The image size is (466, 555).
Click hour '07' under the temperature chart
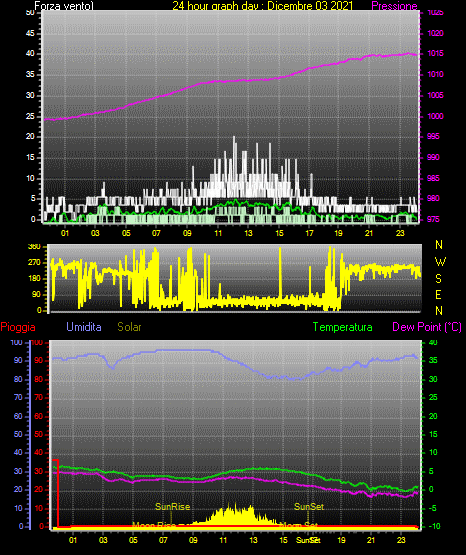click(x=163, y=540)
